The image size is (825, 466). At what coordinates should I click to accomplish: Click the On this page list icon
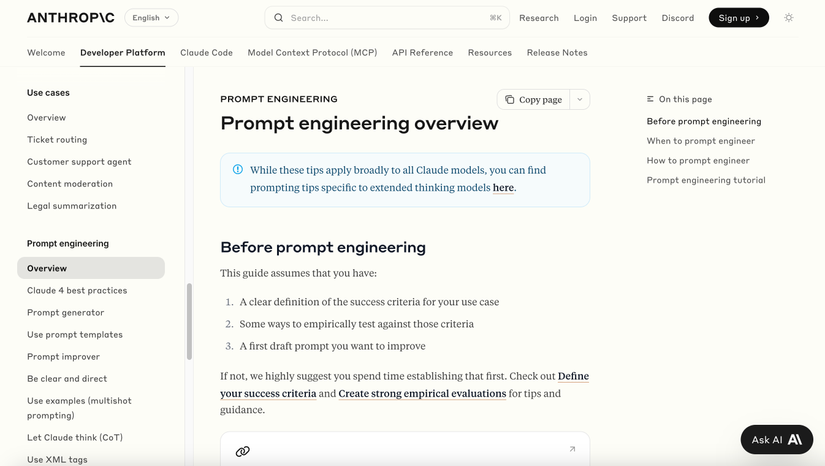tap(650, 99)
